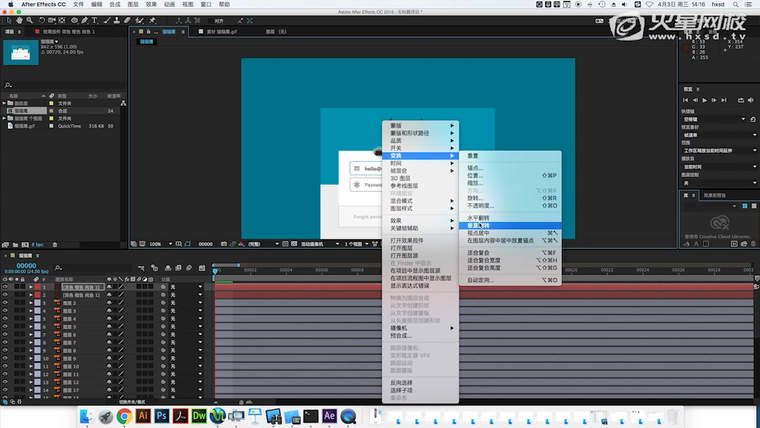This screenshot has height=428, width=760.
Task: Toggle visibility of layer 图层 5
Action: (5, 328)
